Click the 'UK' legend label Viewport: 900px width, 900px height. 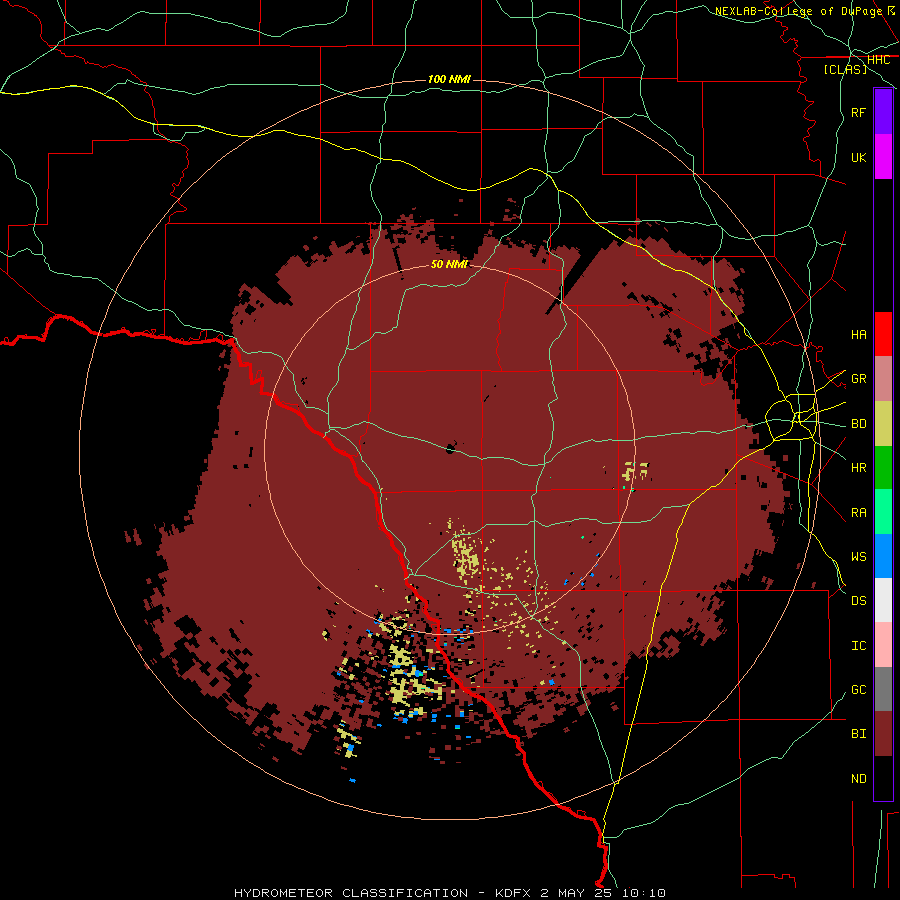pyautogui.click(x=858, y=158)
